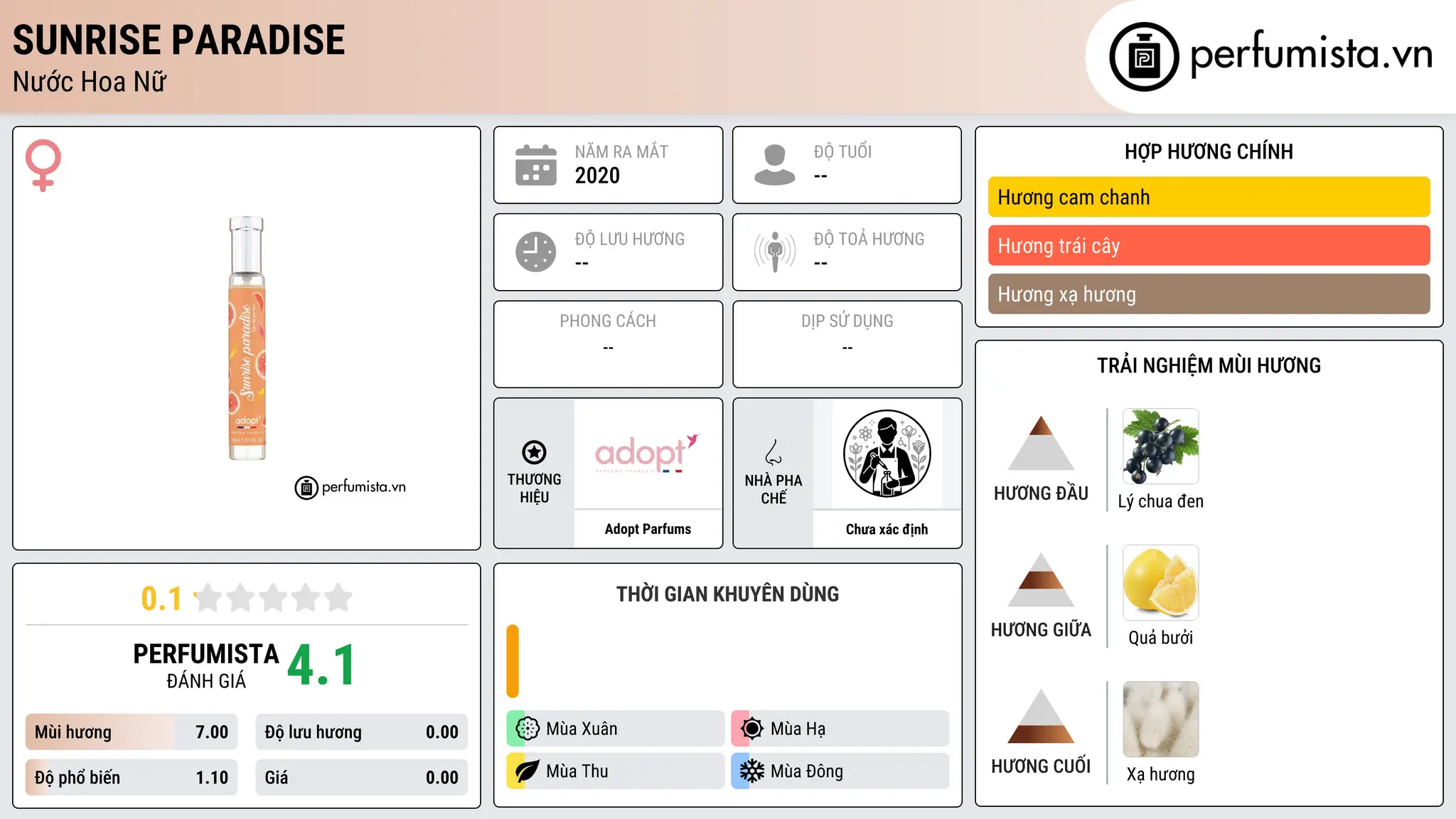Select the Mùa Đông season button
1456x819 pixels.
tap(840, 771)
